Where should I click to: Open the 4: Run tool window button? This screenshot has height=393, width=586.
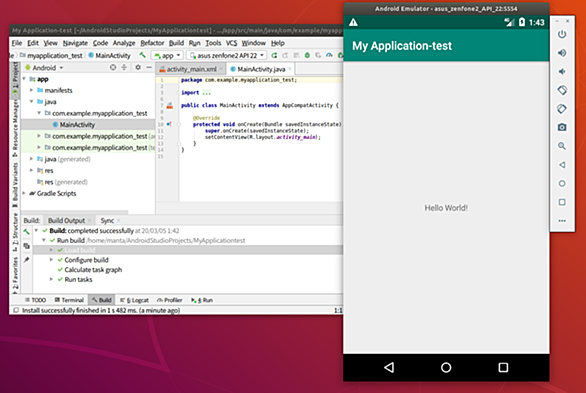202,300
